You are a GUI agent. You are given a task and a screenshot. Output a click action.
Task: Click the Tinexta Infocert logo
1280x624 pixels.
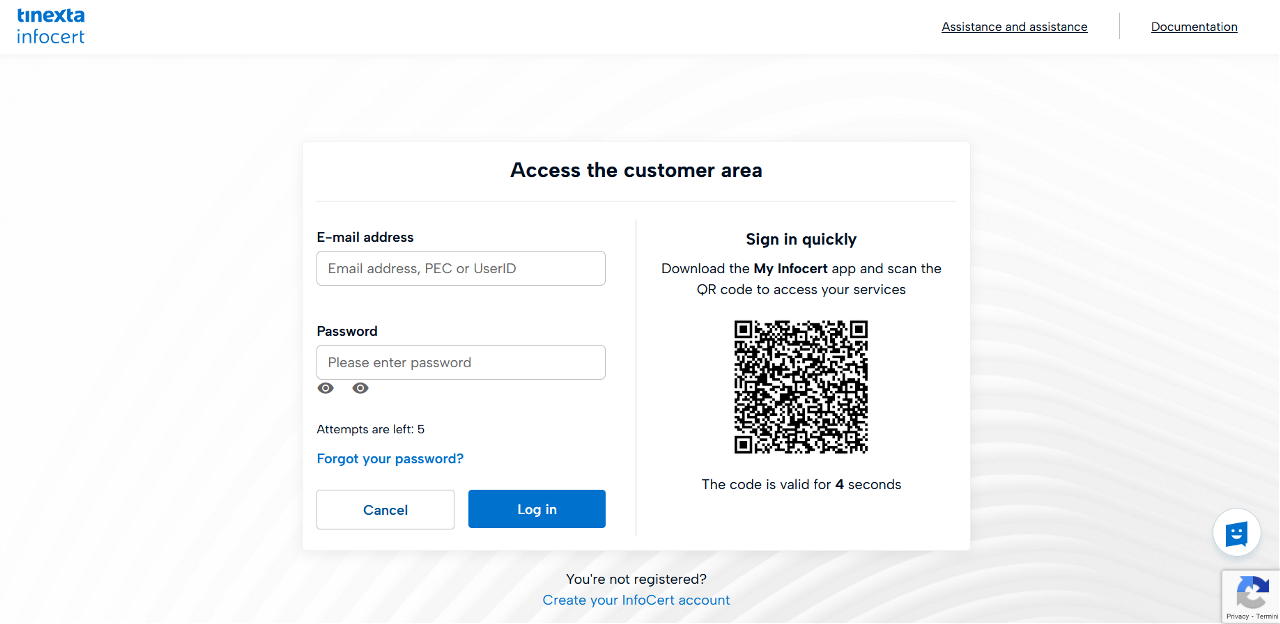[x=51, y=26]
